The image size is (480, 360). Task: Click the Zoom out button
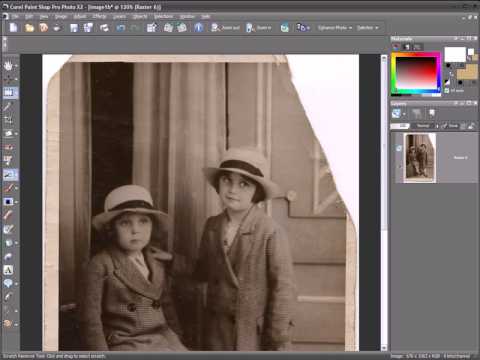[x=225, y=28]
